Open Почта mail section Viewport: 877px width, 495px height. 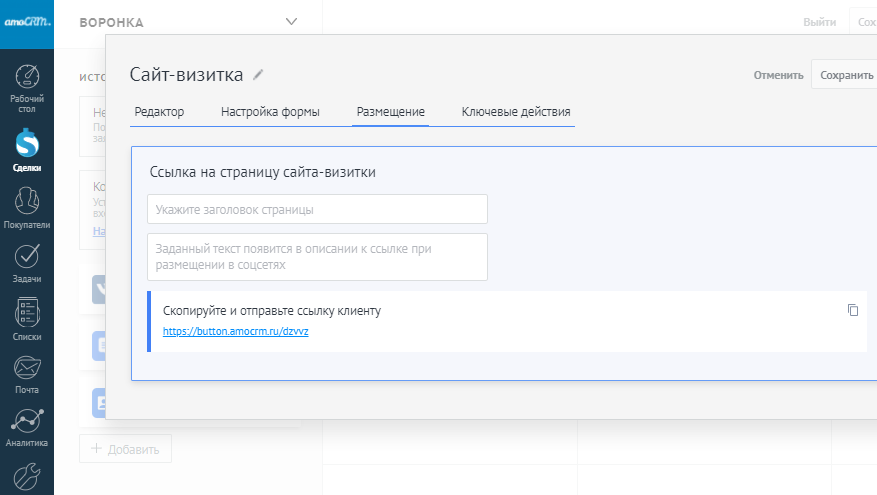tap(27, 374)
